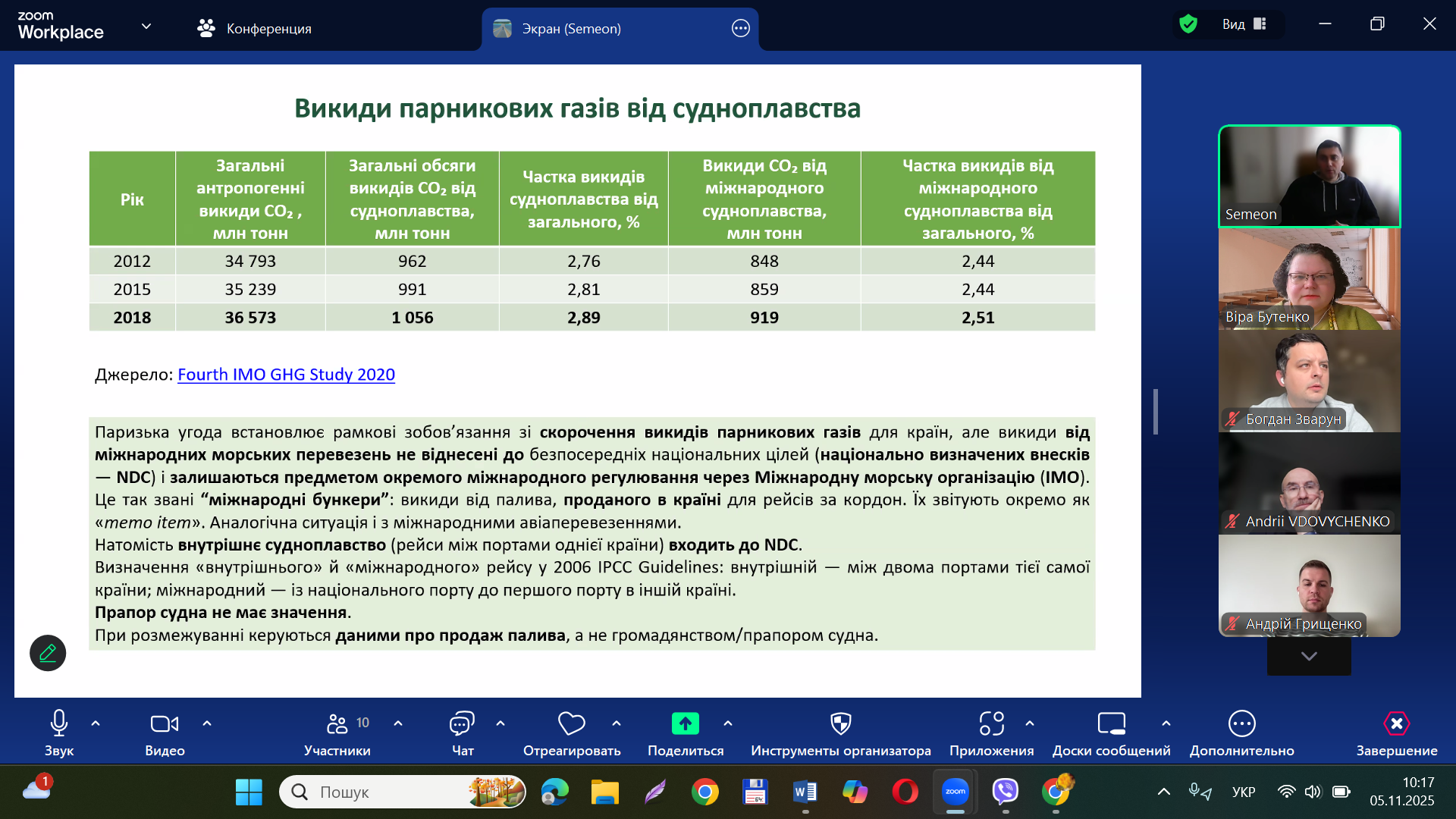Click the annotation pencil icon
The image size is (1456, 819).
tap(48, 653)
